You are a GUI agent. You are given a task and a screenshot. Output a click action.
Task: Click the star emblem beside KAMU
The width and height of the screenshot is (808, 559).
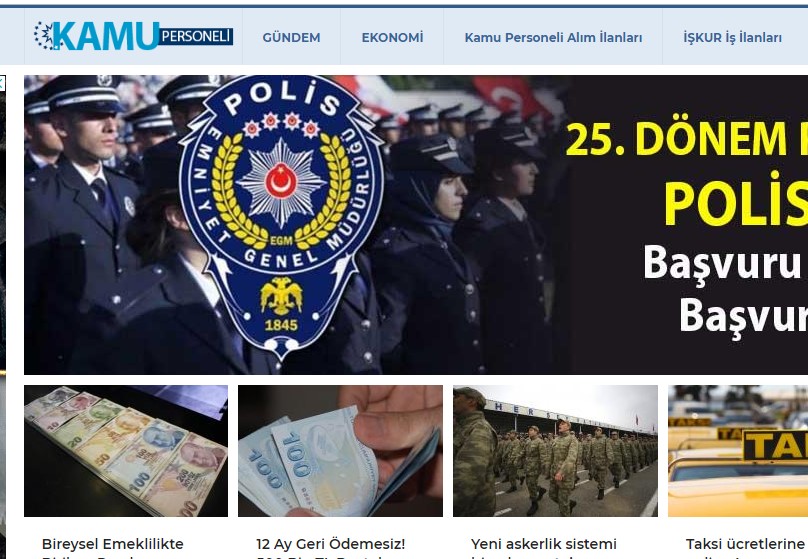coord(44,36)
